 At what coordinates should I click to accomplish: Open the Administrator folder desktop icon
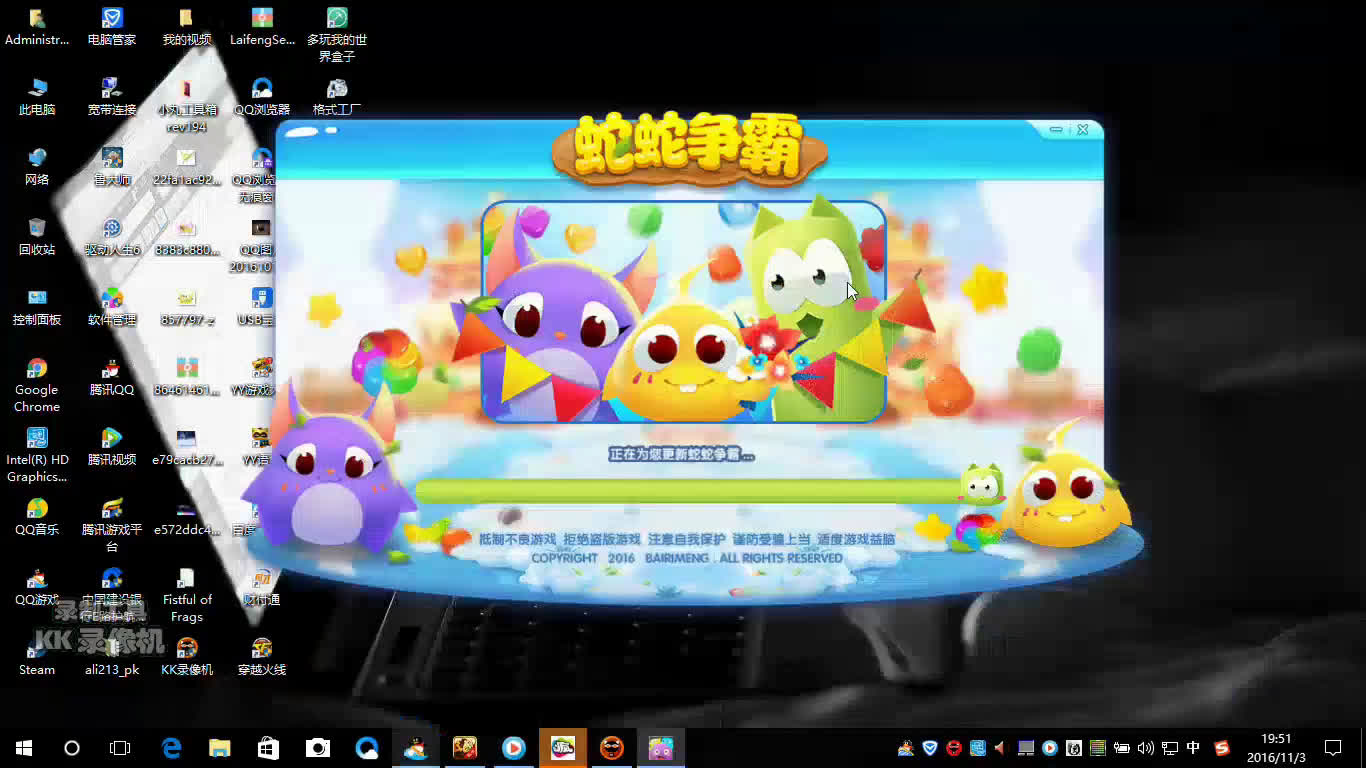(x=37, y=28)
